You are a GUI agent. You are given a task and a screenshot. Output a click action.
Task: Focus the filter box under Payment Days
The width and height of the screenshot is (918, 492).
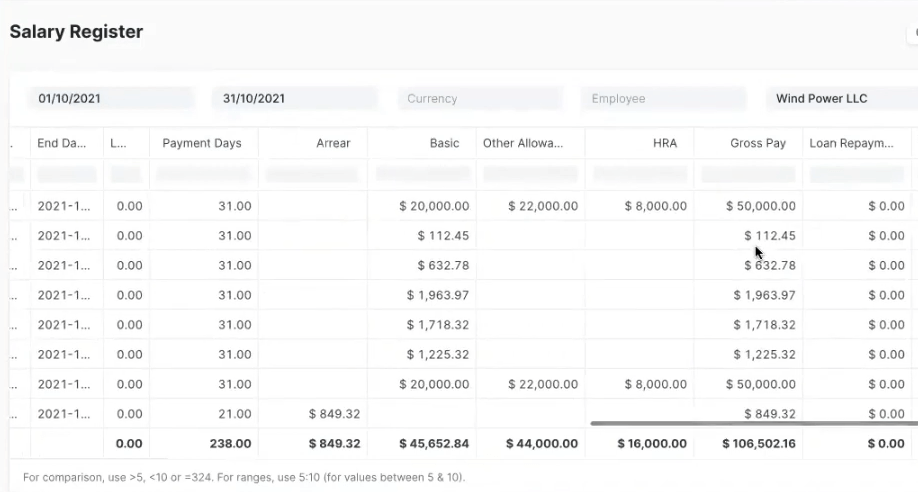(203, 174)
